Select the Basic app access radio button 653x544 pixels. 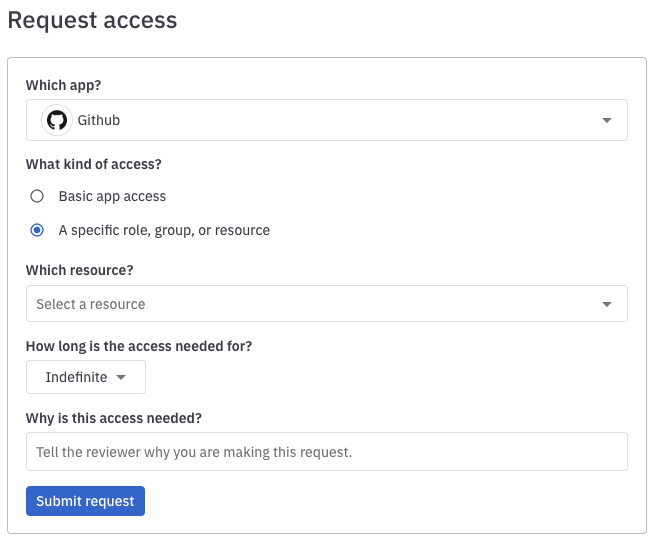(x=37, y=196)
